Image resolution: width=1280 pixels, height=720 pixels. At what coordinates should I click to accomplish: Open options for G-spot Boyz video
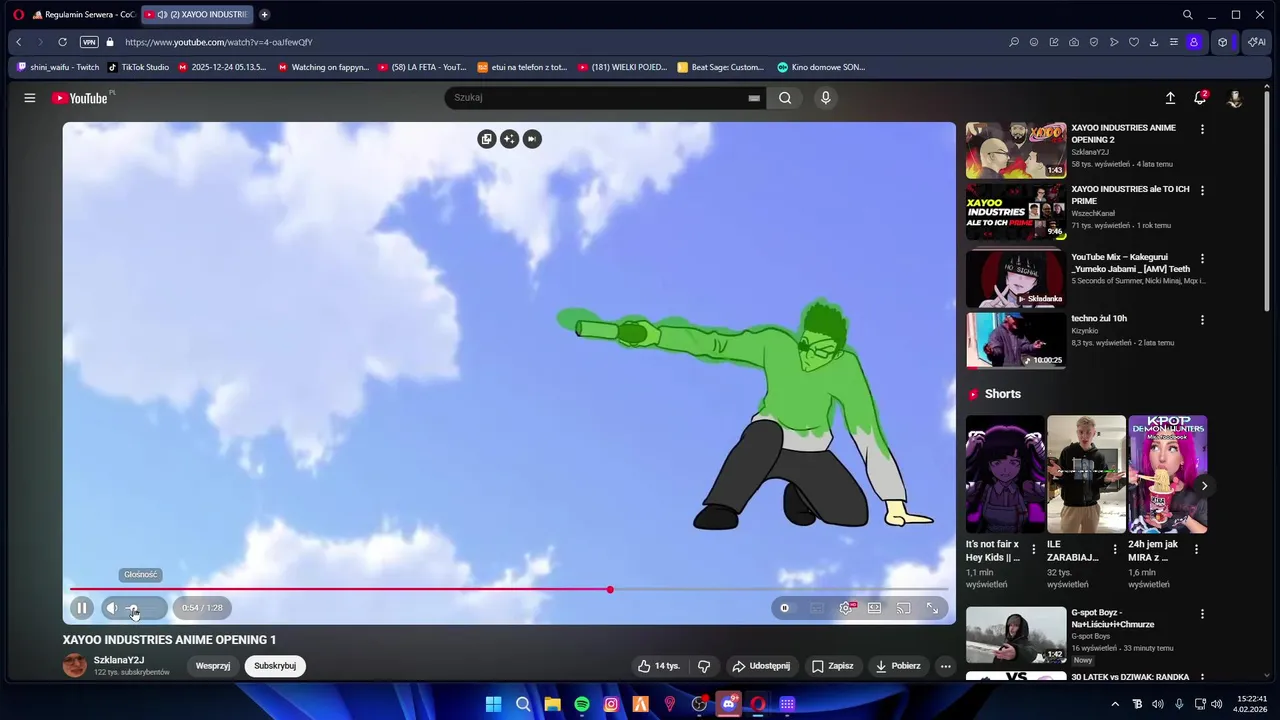point(1202,614)
